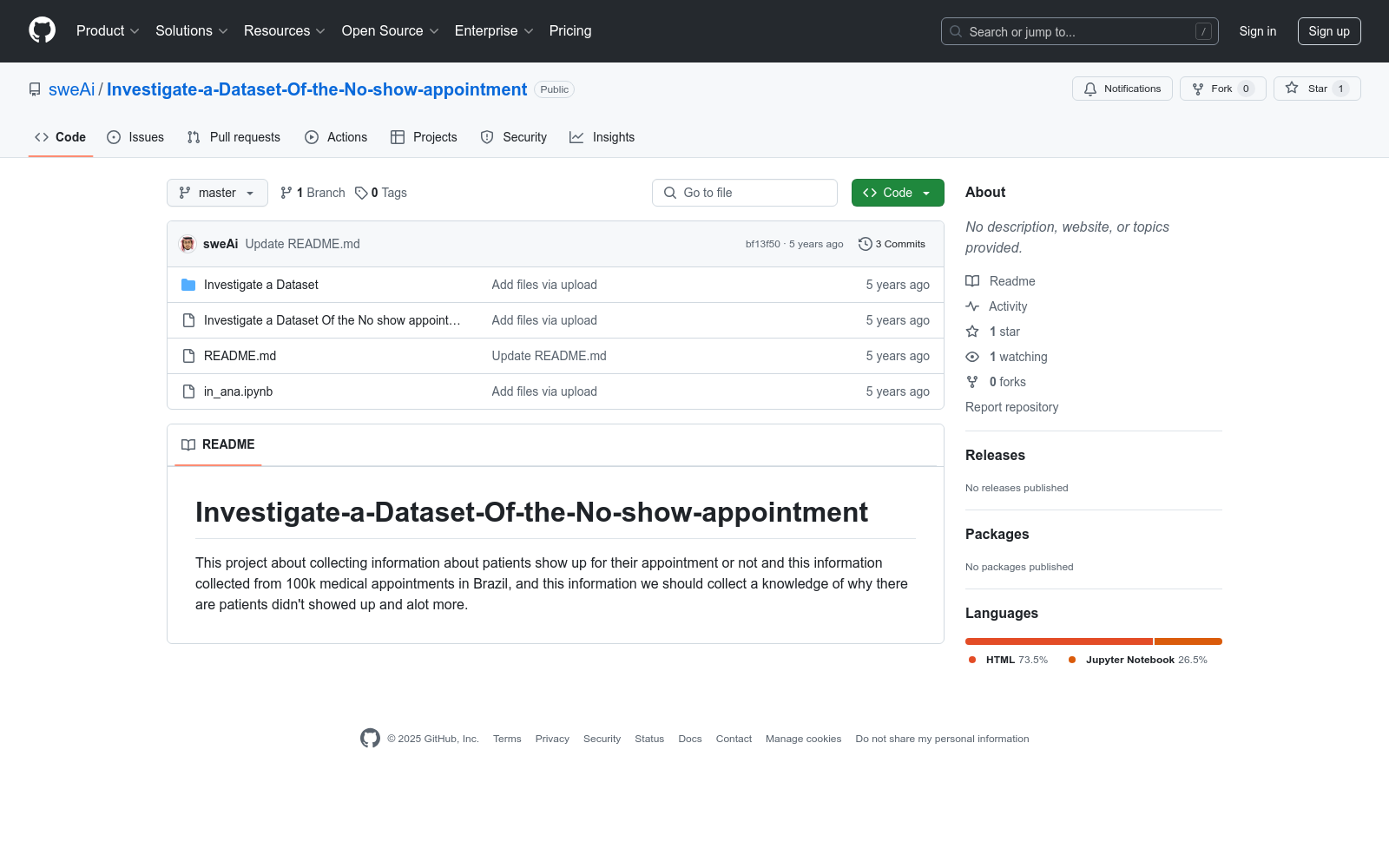Open the footer Privacy link
This screenshot has width=1389, height=868.
552,739
